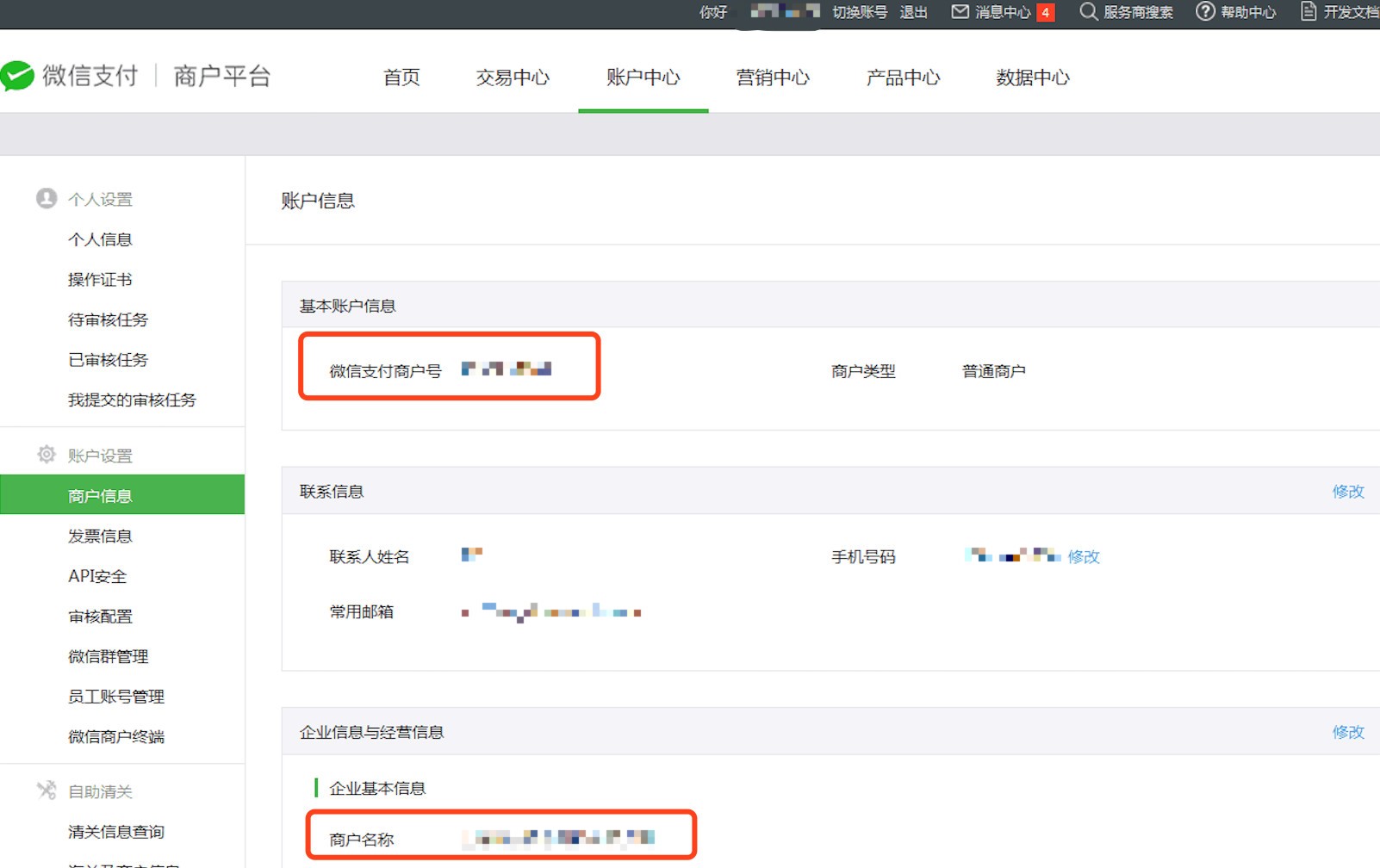Open the 数据中心 tab
Viewport: 1380px width, 868px height.
click(x=1033, y=77)
